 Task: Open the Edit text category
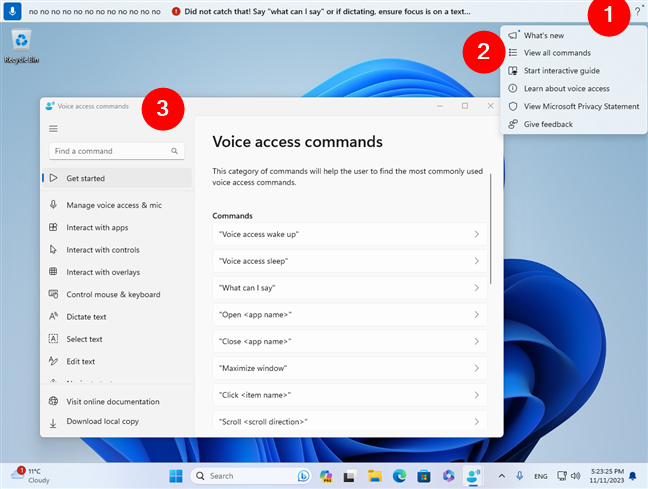tap(117, 361)
